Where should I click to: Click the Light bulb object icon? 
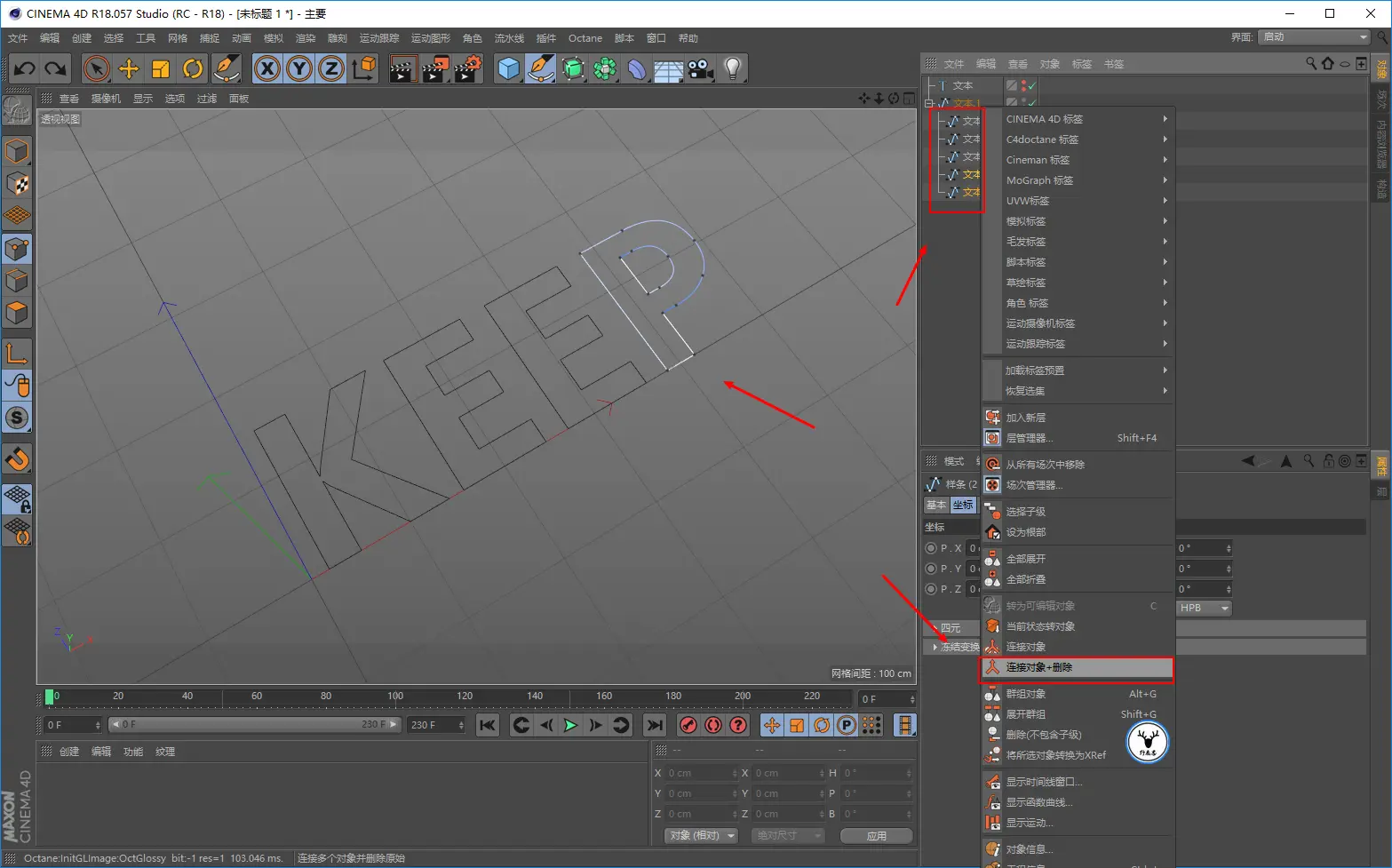(733, 68)
